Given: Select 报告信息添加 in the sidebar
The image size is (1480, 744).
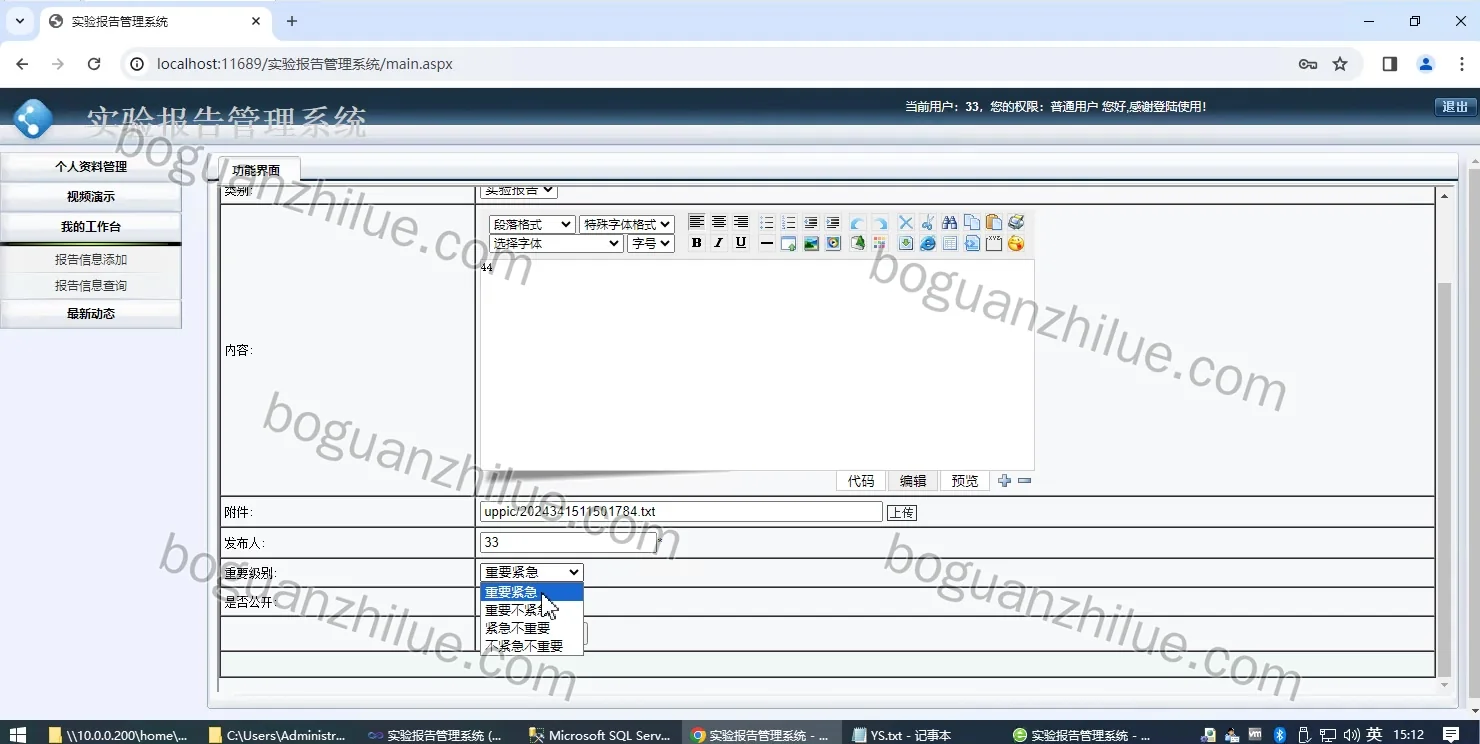Looking at the screenshot, I should 91,260.
